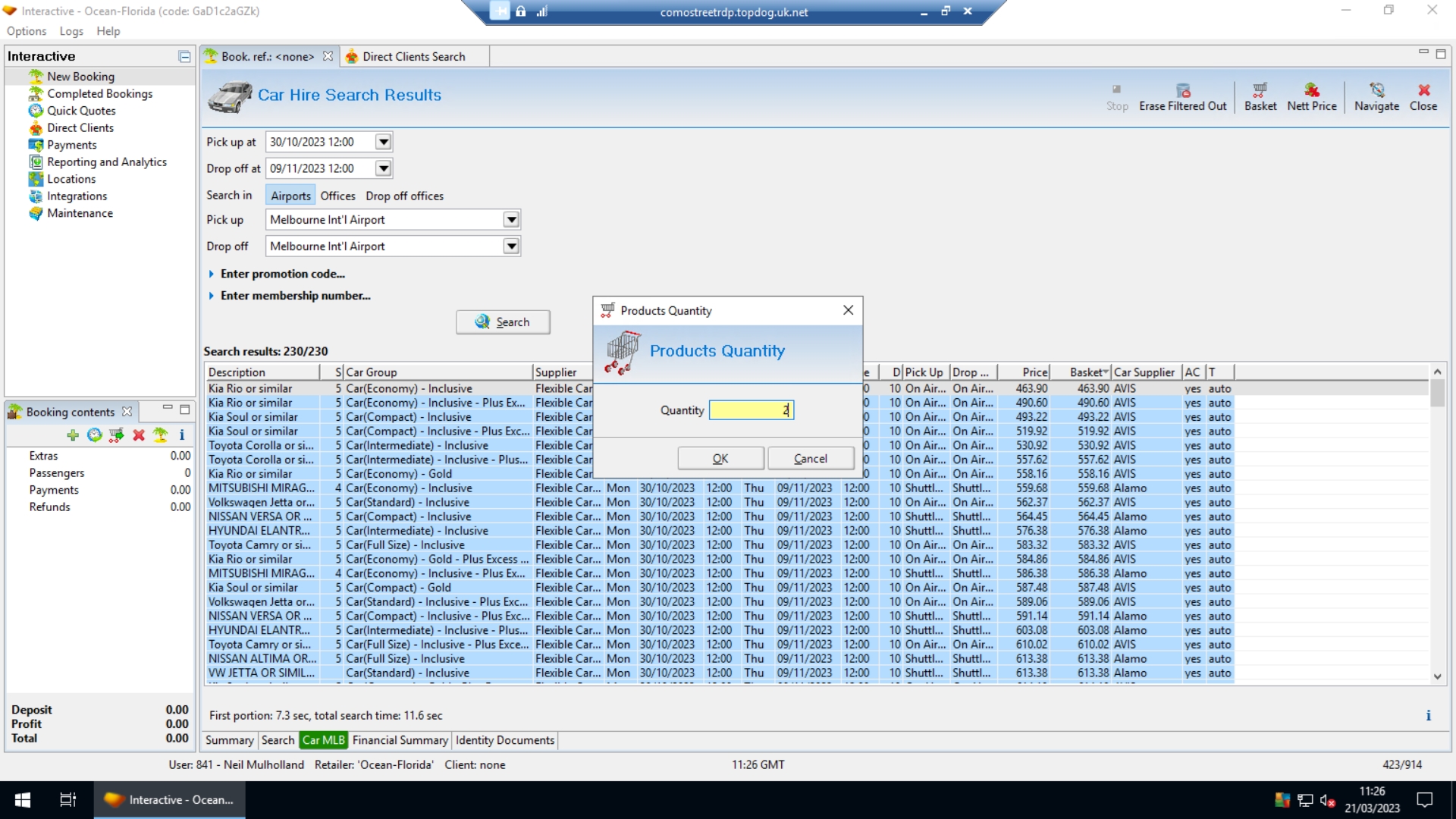Click the Quantity input field
This screenshot has width=1456, height=819.
click(x=751, y=410)
